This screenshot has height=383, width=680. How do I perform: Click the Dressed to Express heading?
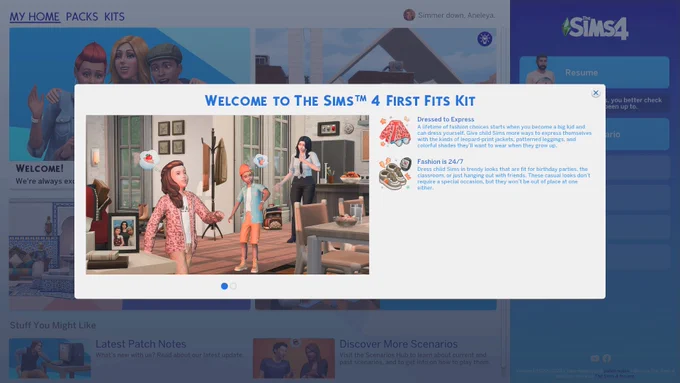click(x=445, y=119)
